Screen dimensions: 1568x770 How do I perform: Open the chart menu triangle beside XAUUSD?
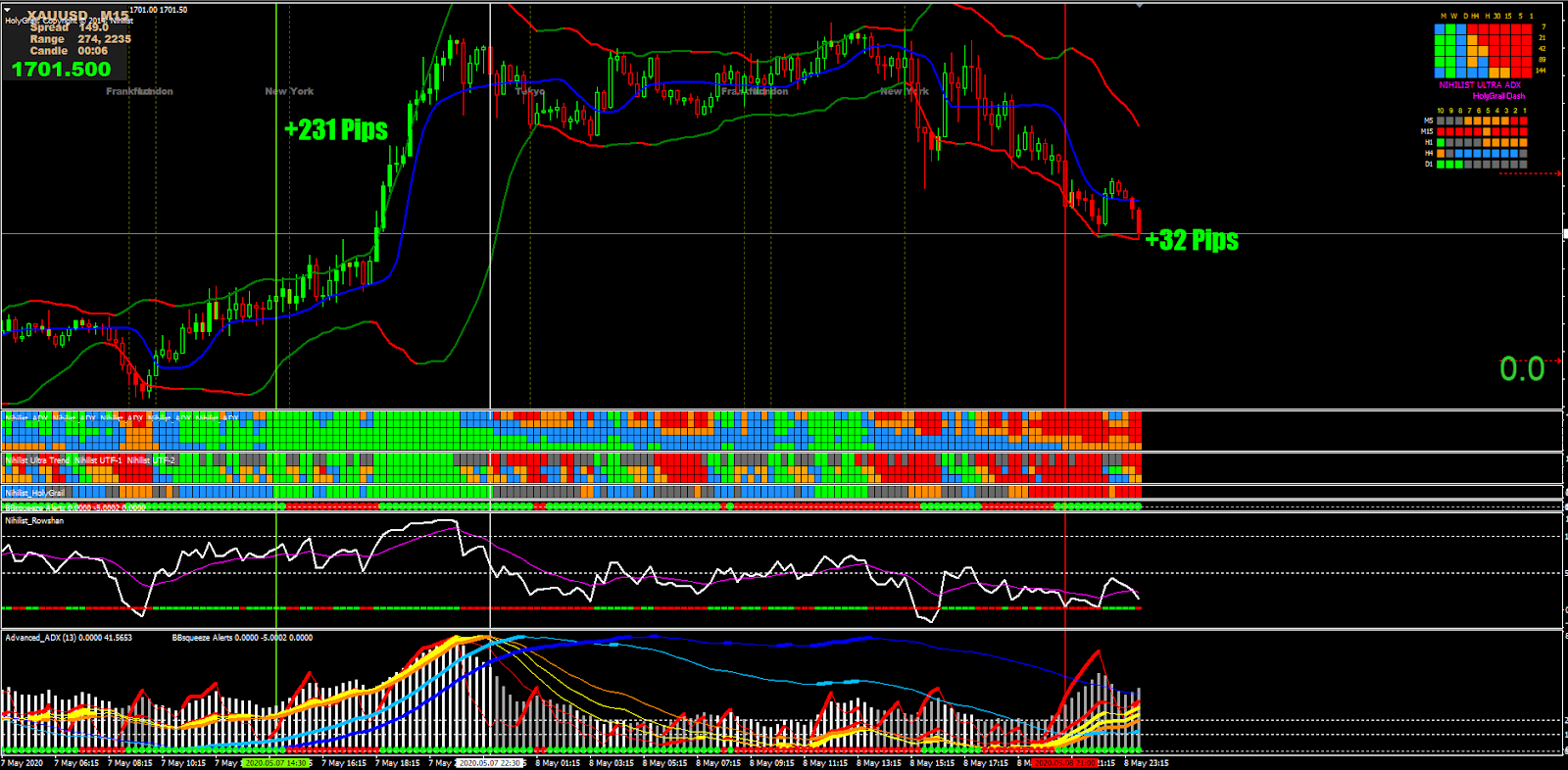point(8,11)
